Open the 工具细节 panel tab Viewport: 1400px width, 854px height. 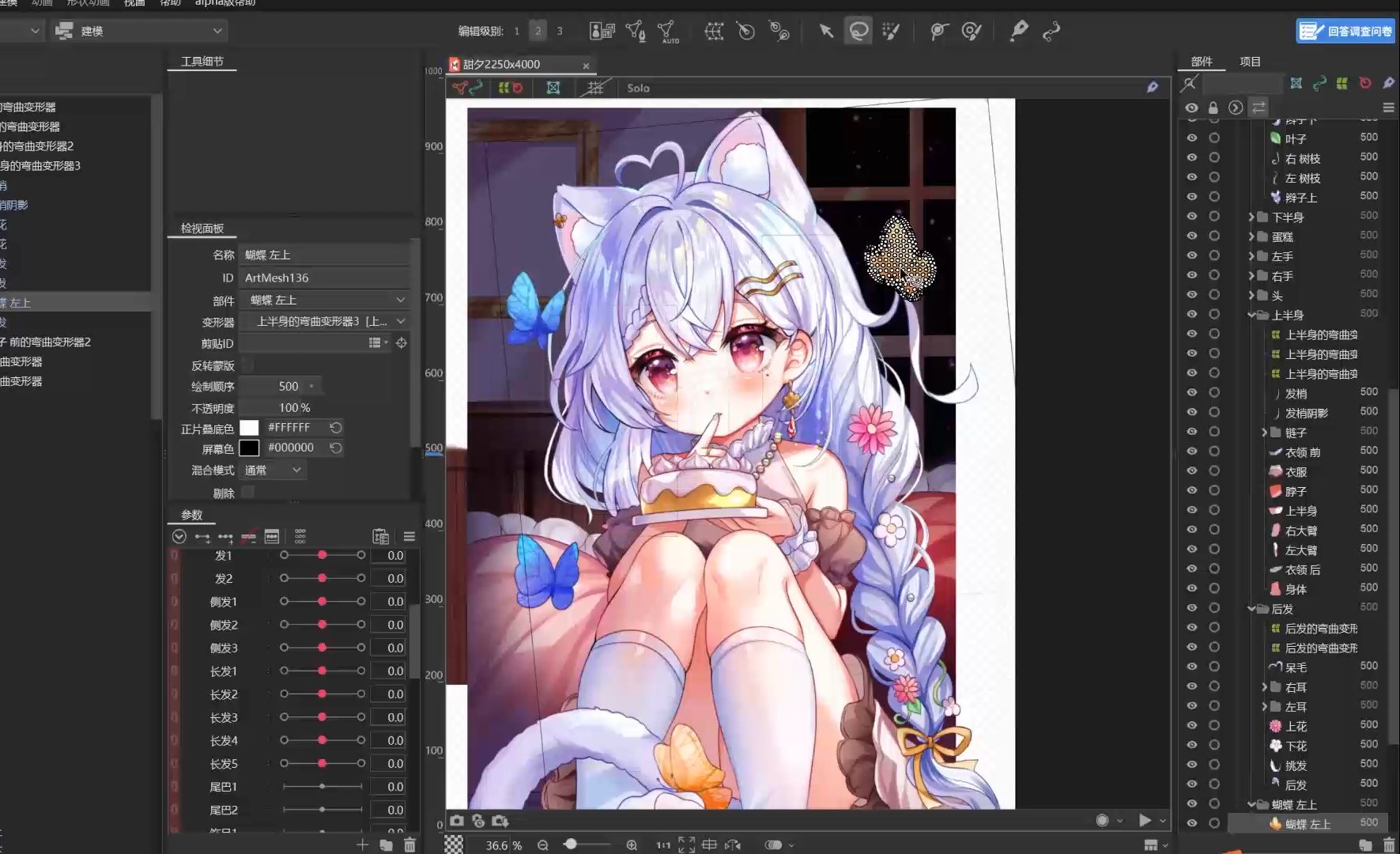point(202,61)
